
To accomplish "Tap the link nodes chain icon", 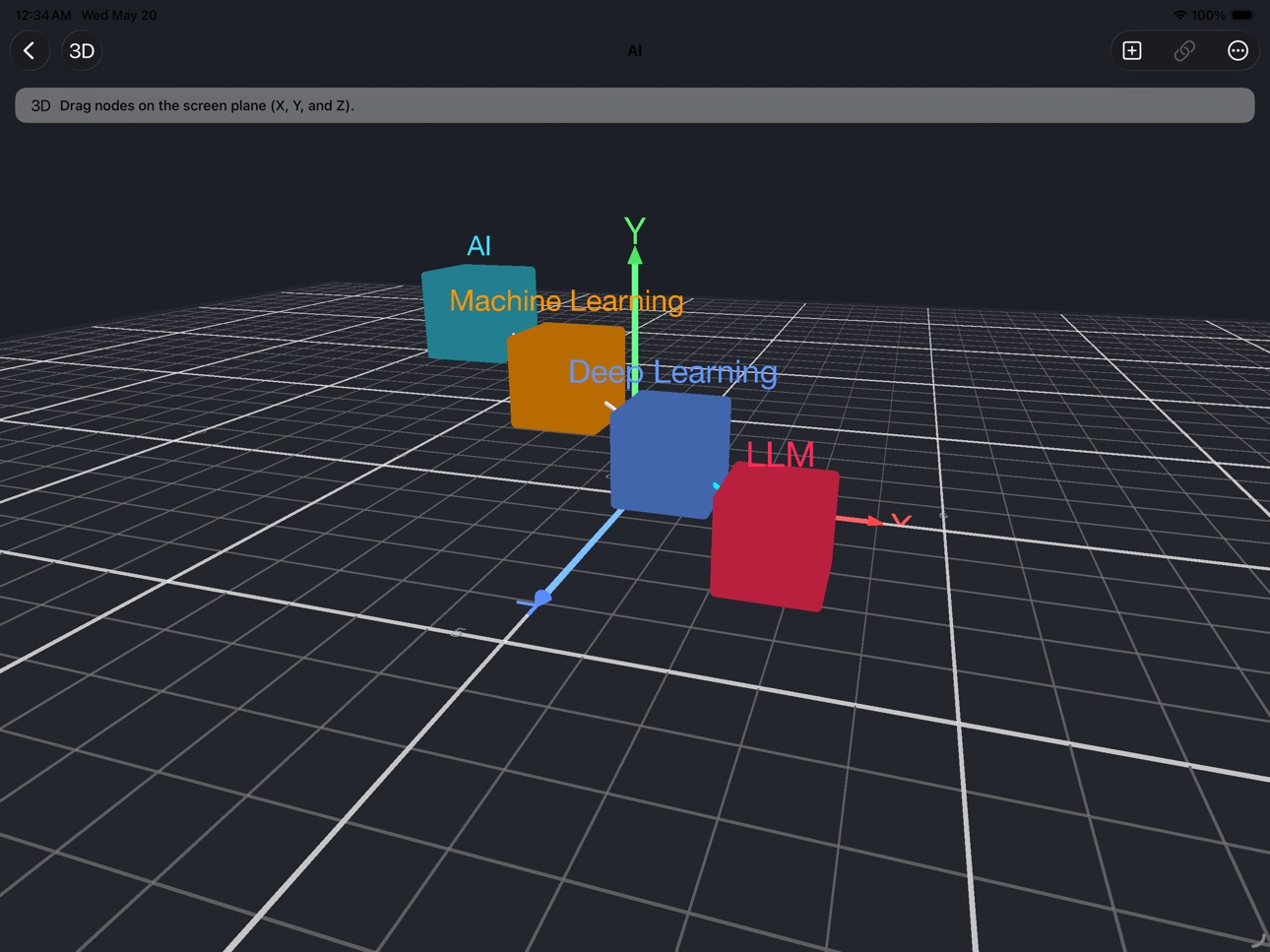I will 1184,50.
